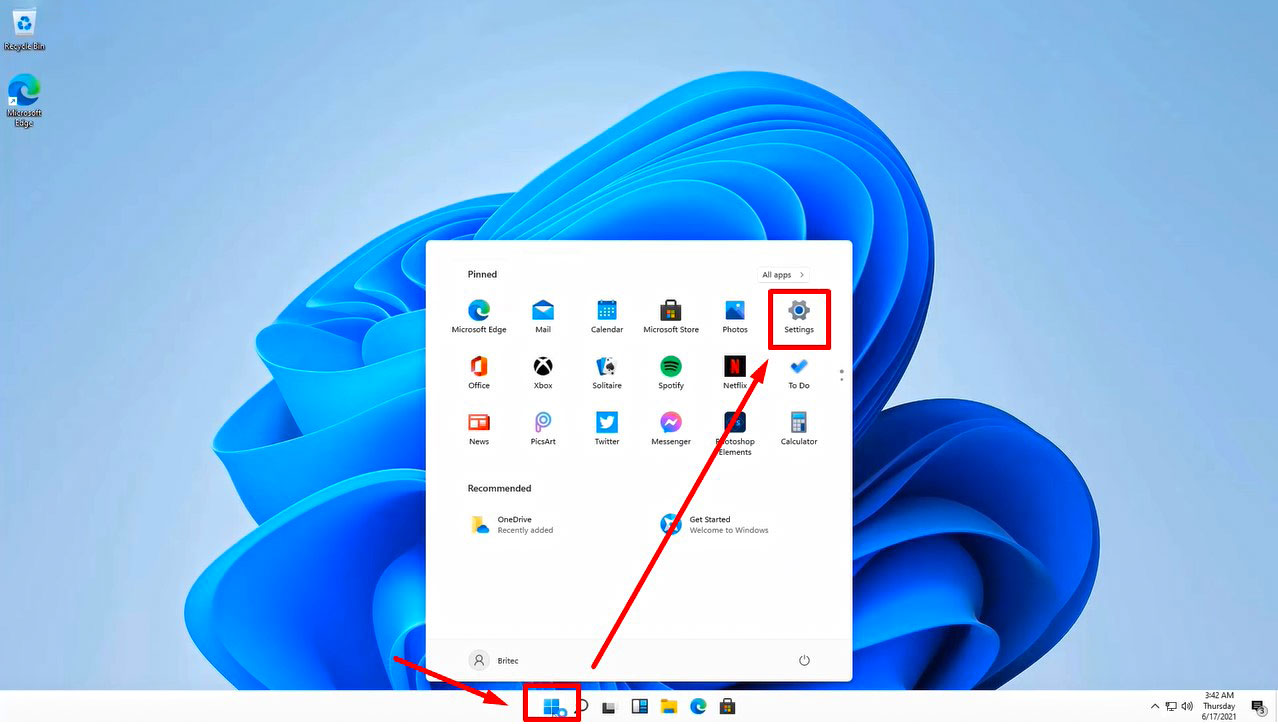Image resolution: width=1278 pixels, height=724 pixels.
Task: Open the Twitter app
Action: [607, 429]
